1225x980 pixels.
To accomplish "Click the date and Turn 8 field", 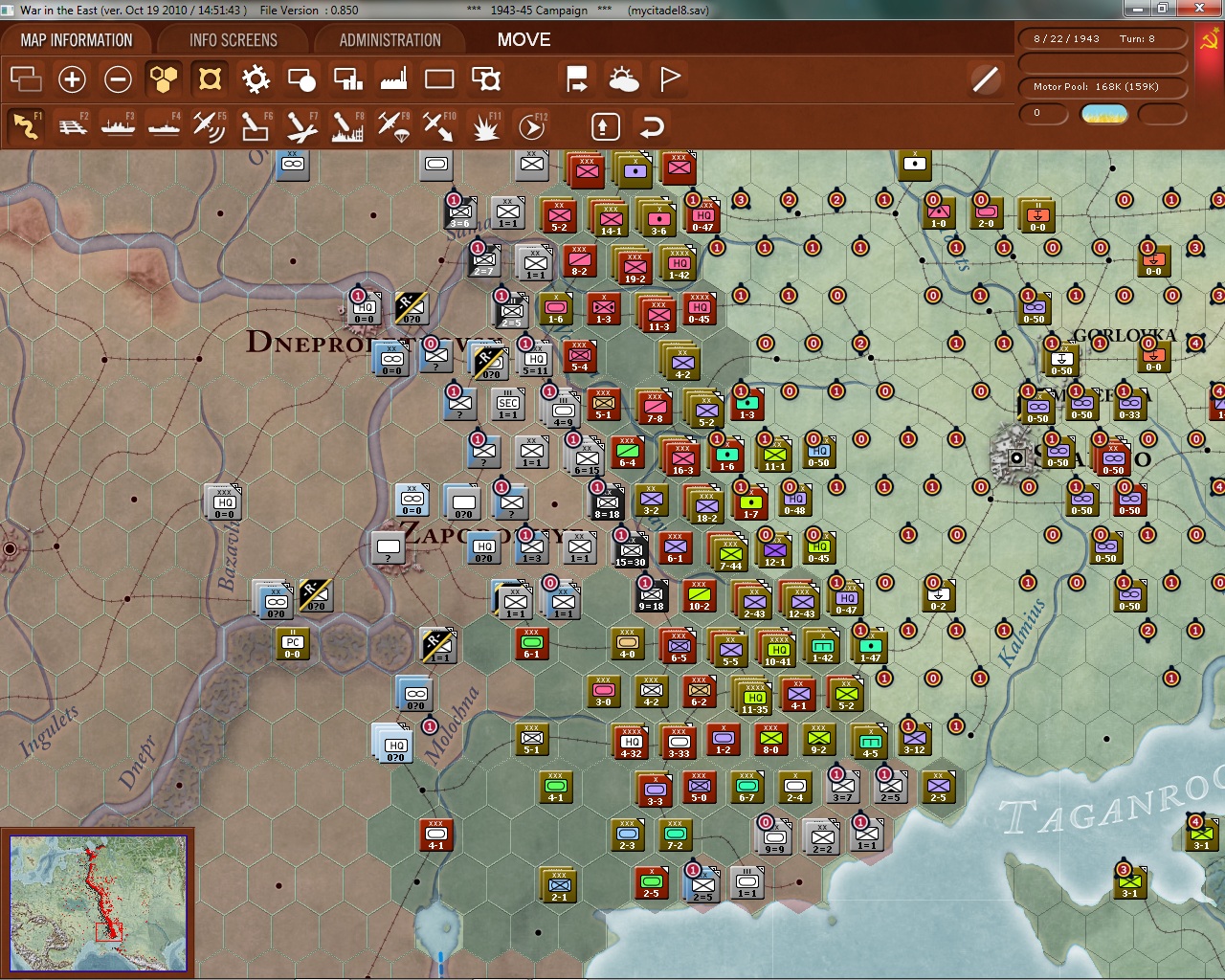I will click(1103, 39).
